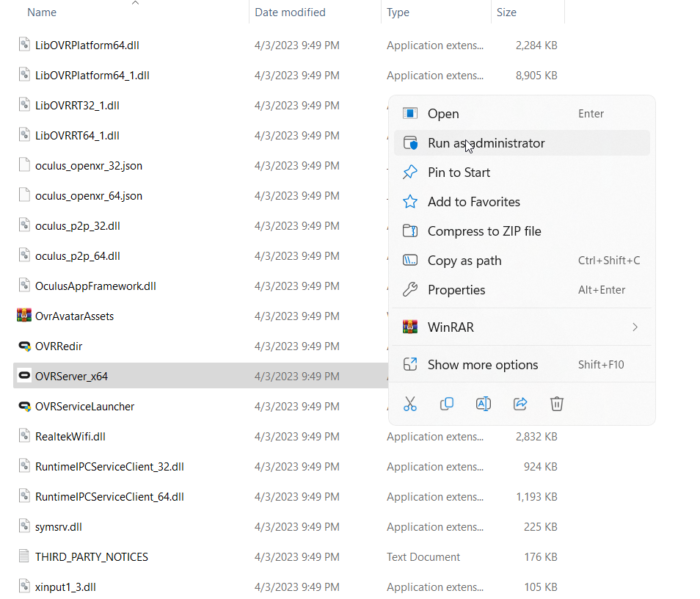700x599 pixels.
Task: Select Compress to ZIP file
Action: tap(522, 231)
